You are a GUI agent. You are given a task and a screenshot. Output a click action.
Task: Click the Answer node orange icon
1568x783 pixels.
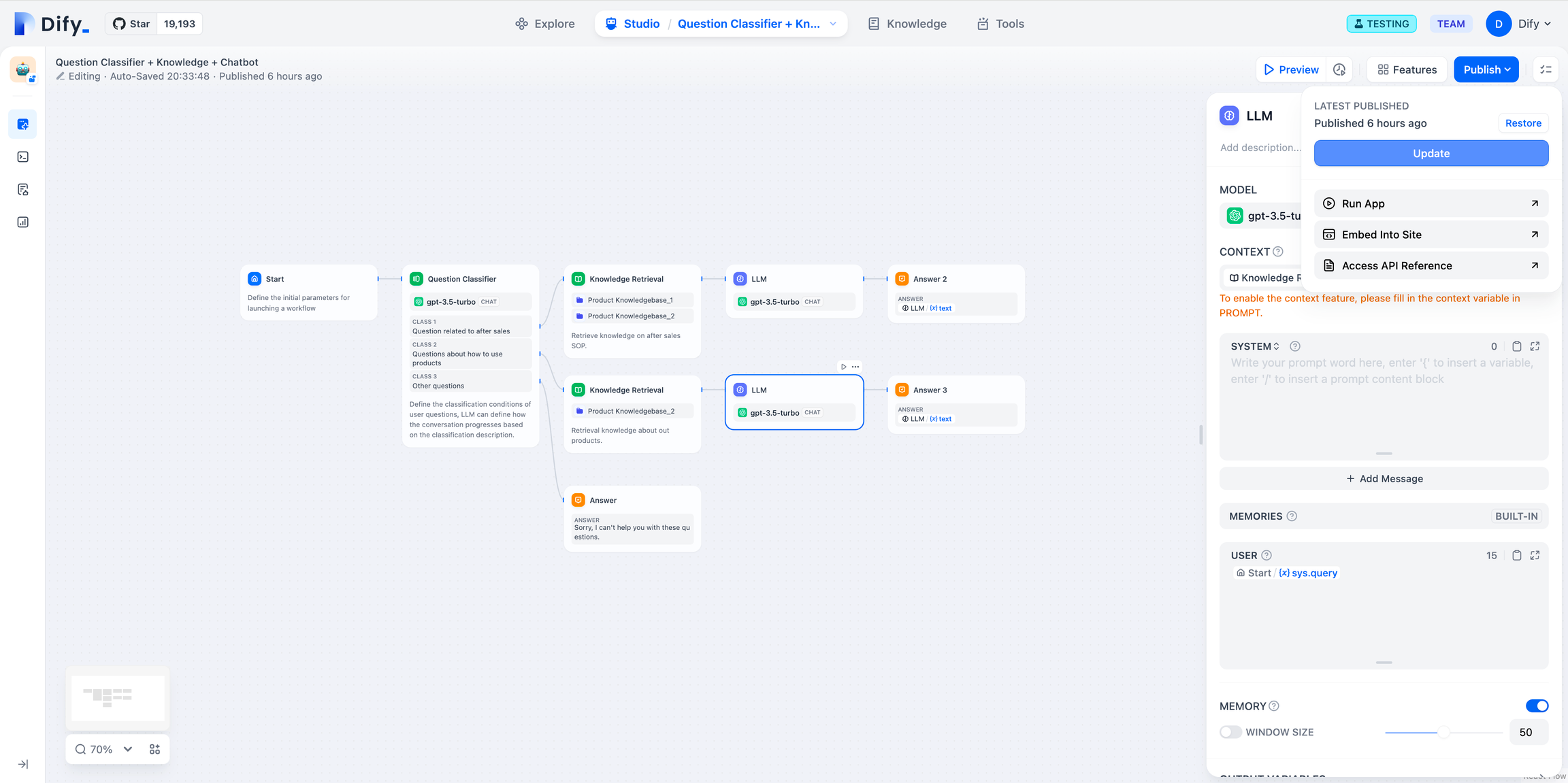[x=579, y=500]
